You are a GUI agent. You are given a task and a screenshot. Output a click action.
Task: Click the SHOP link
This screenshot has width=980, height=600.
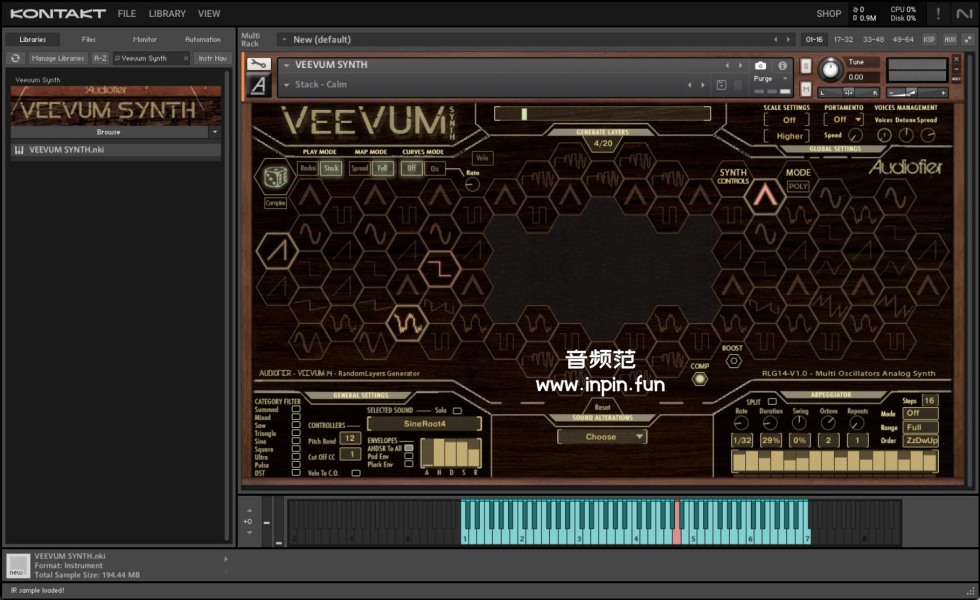pyautogui.click(x=829, y=14)
